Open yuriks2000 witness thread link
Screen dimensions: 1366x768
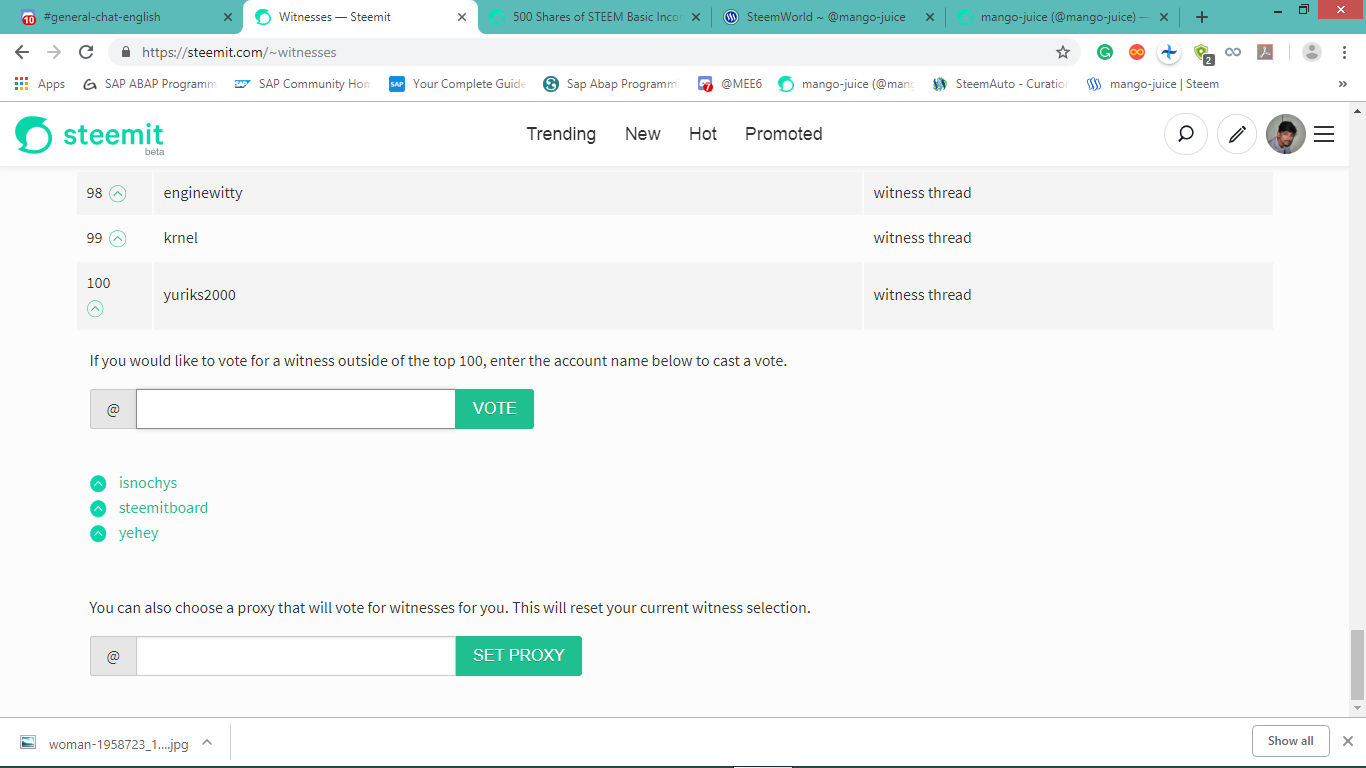pos(922,295)
